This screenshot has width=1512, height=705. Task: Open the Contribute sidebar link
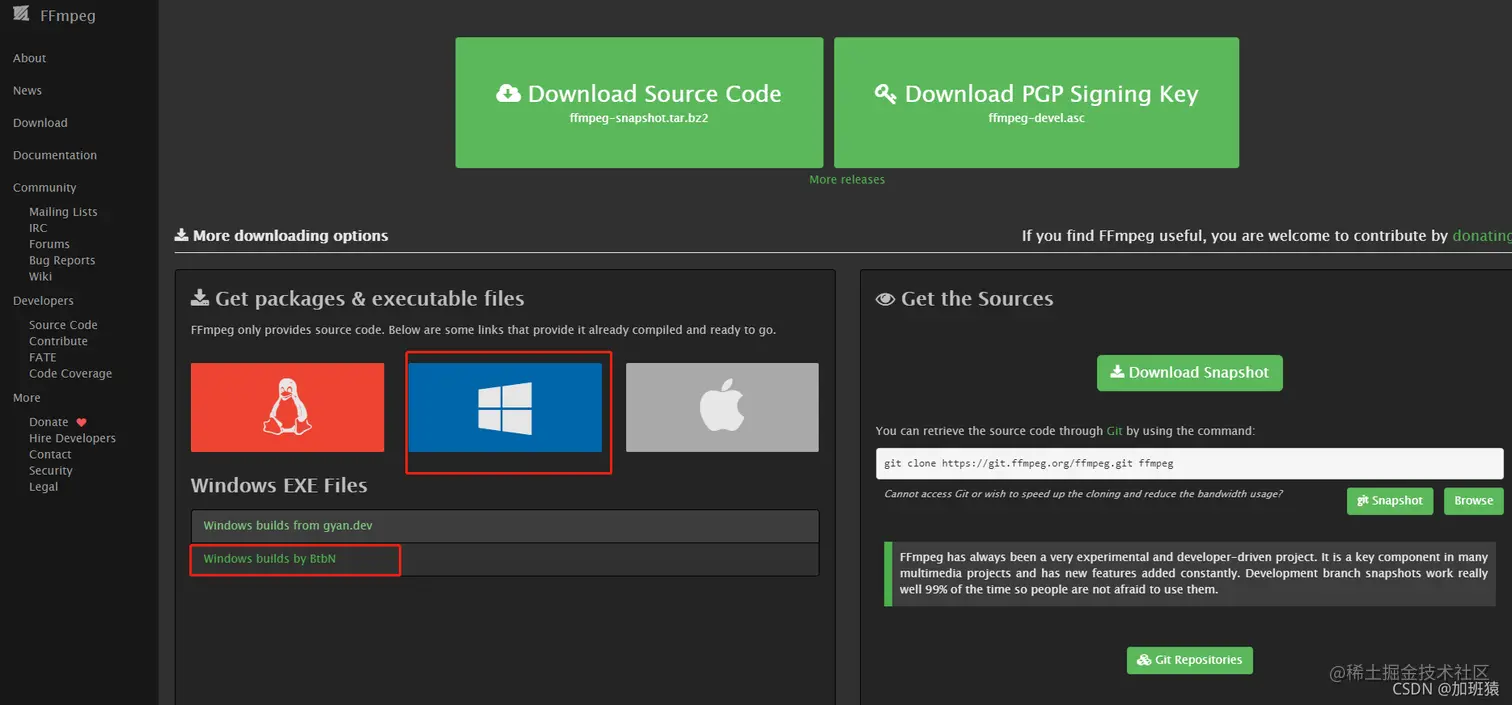tap(58, 341)
